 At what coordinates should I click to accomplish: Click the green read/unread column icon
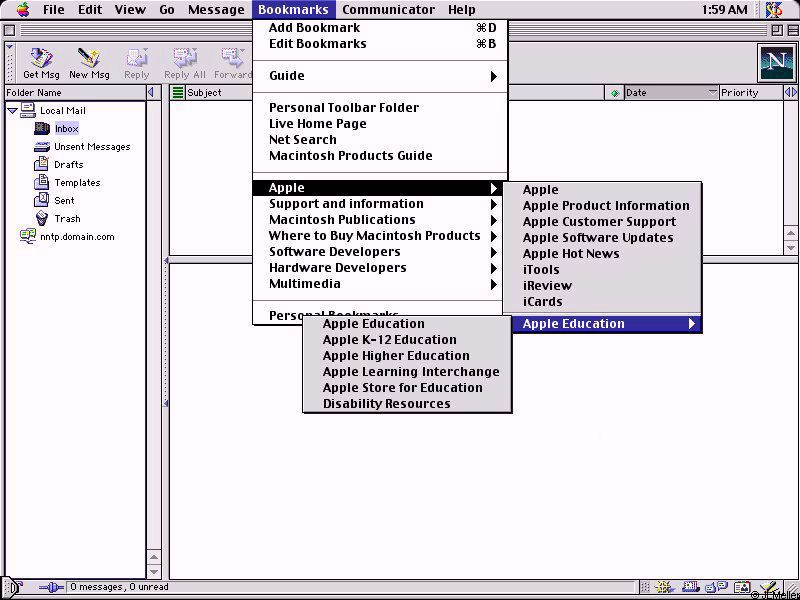[615, 93]
